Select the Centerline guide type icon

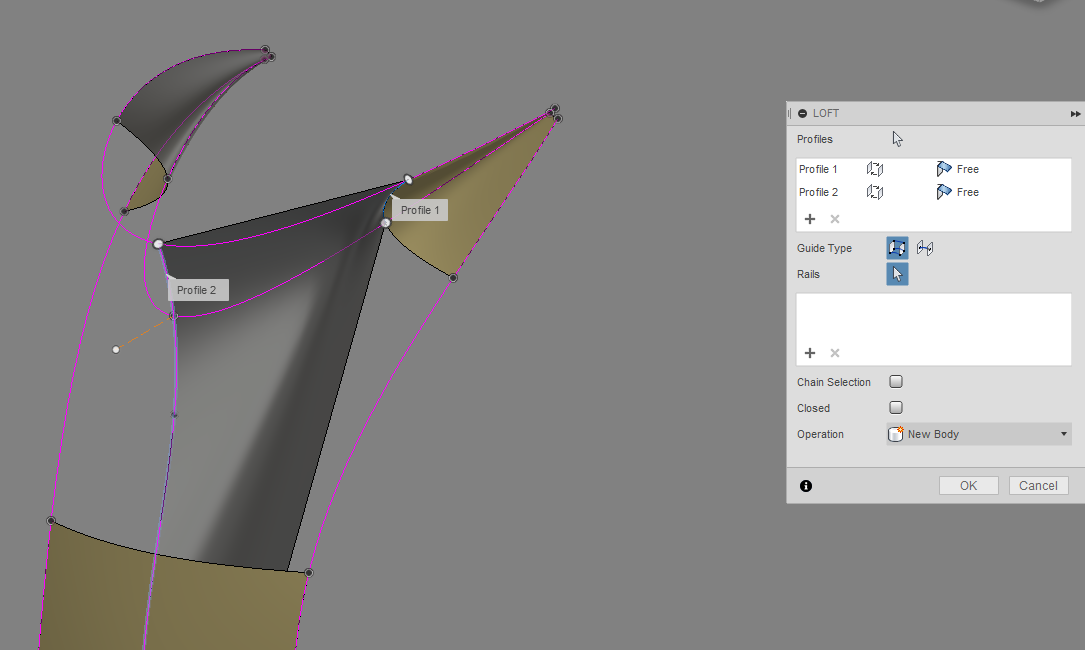[925, 248]
